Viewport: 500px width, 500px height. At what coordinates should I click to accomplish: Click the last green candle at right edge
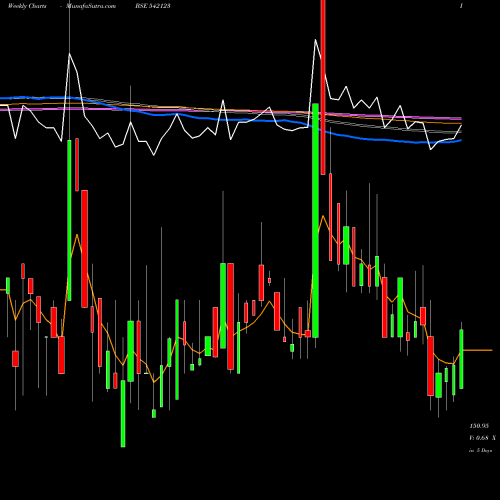click(x=461, y=359)
